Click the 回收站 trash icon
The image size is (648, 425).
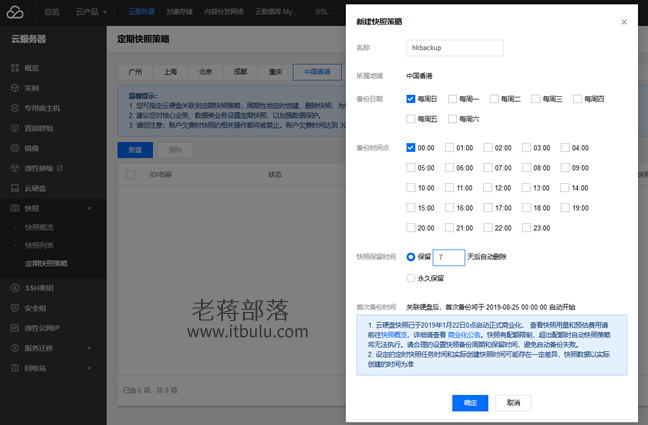pos(15,368)
